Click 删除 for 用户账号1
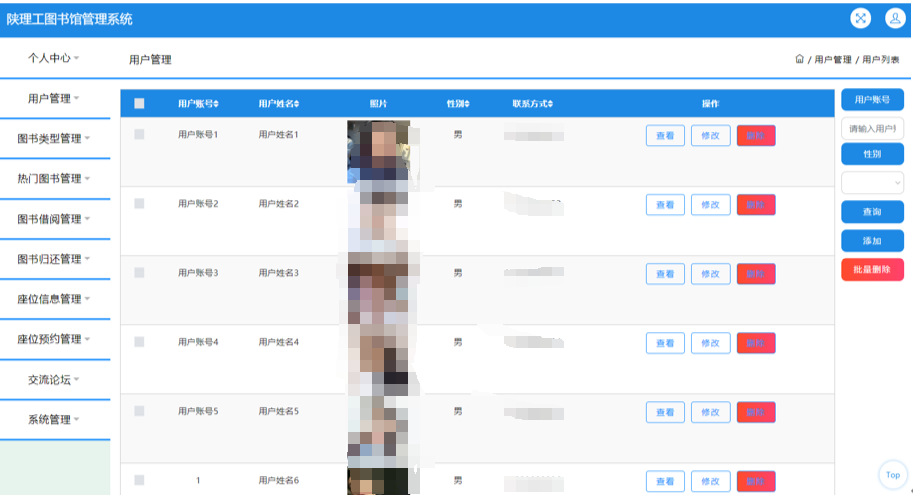The width and height of the screenshot is (913, 495). click(756, 136)
